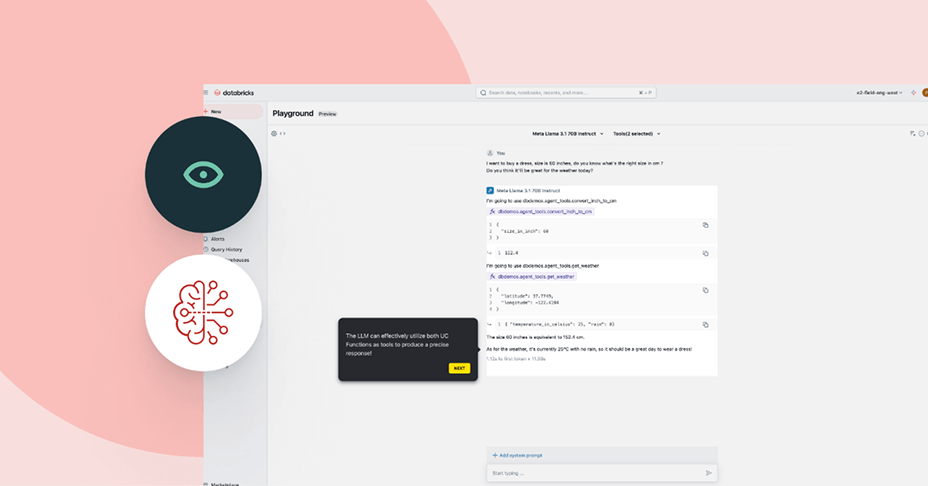
Task: Show code view with angle-brackets icon
Action: (283, 134)
